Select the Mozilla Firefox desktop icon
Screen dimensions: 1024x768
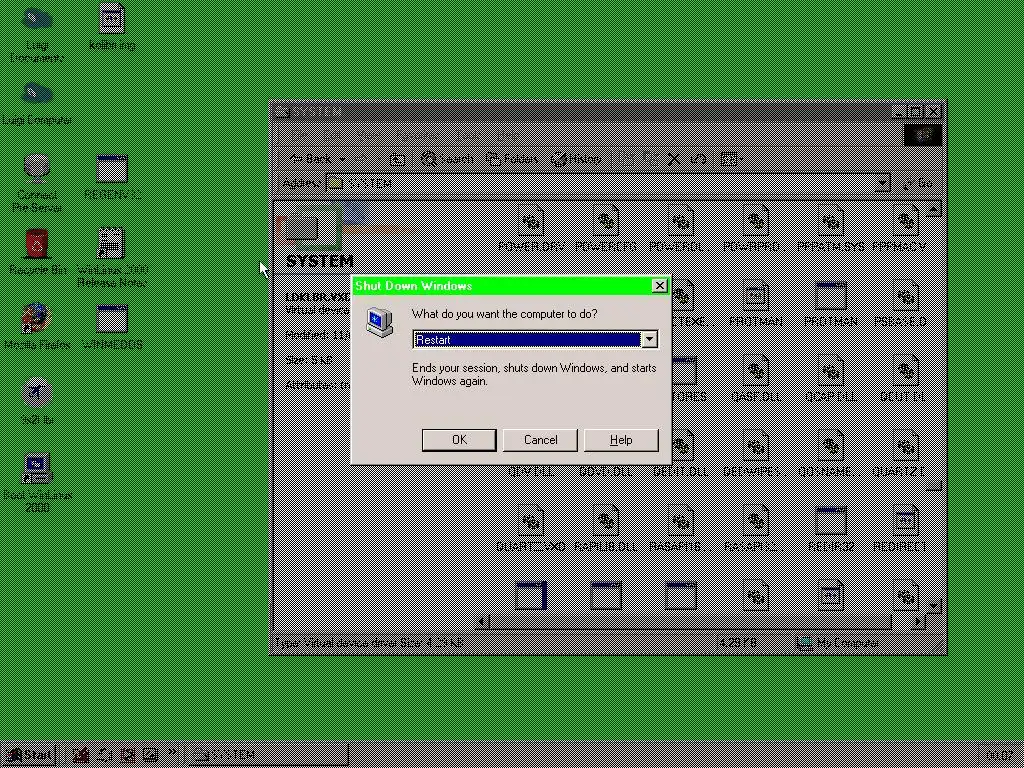tap(37, 327)
